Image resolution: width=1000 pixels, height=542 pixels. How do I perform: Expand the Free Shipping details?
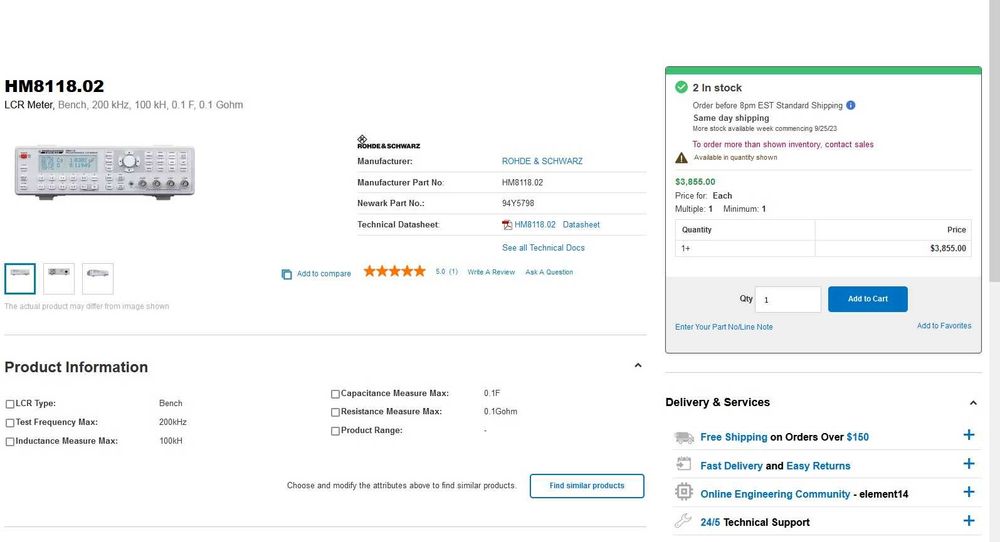[x=968, y=436]
